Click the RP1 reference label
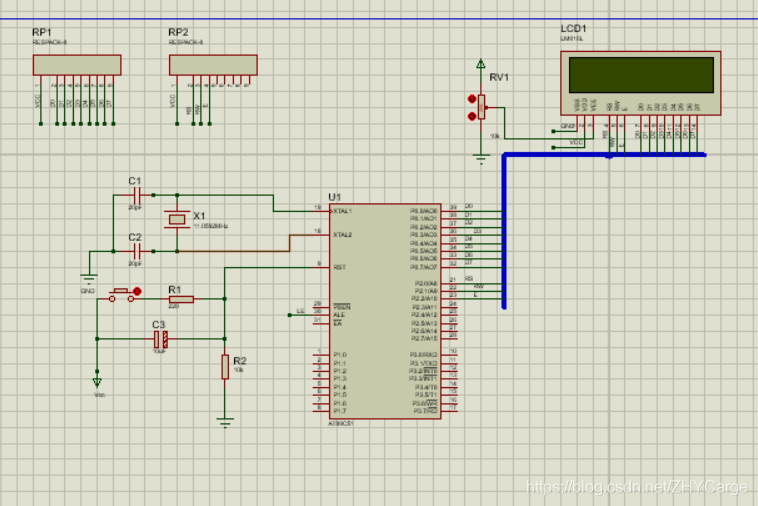 click(42, 32)
